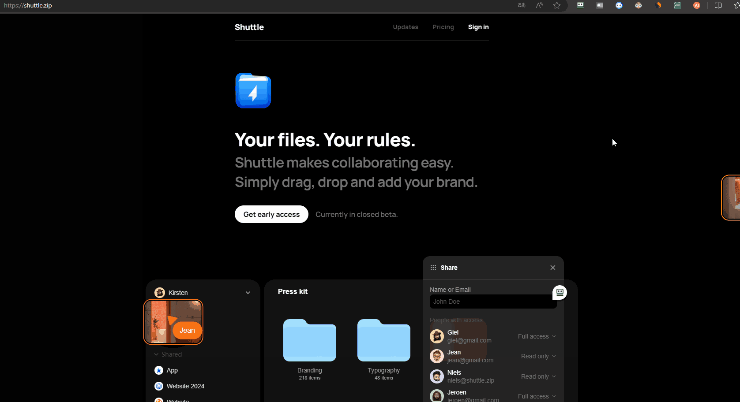Image resolution: width=740 pixels, height=402 pixels.
Task: Add this page to browser favorites
Action: click(x=557, y=6)
